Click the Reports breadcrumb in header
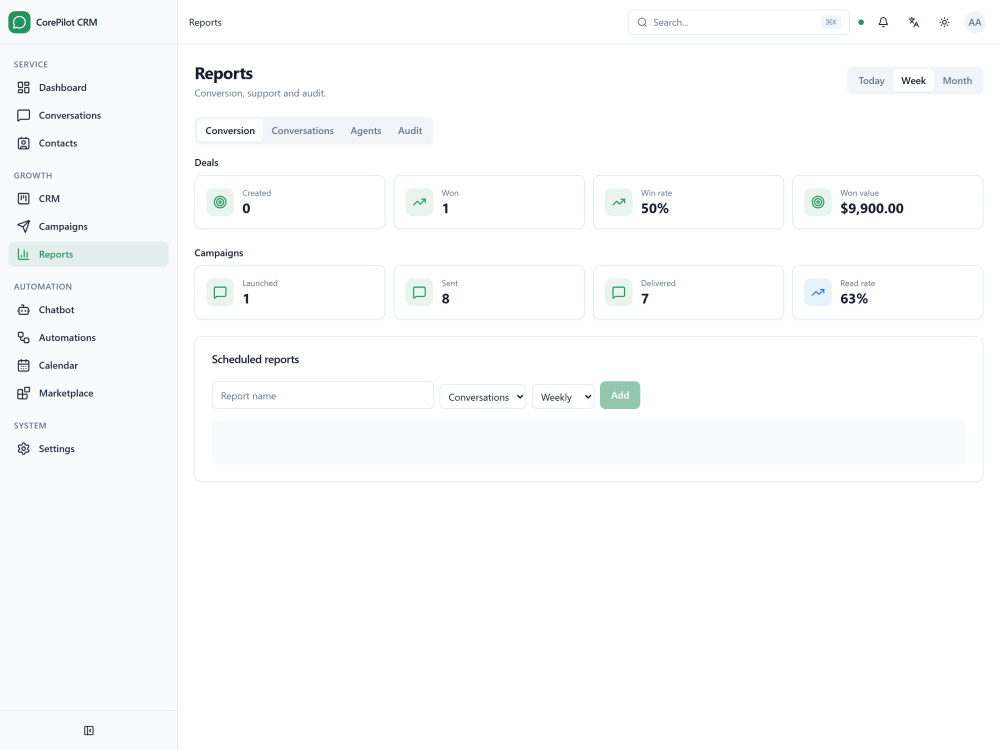1000x750 pixels. pyautogui.click(x=205, y=22)
